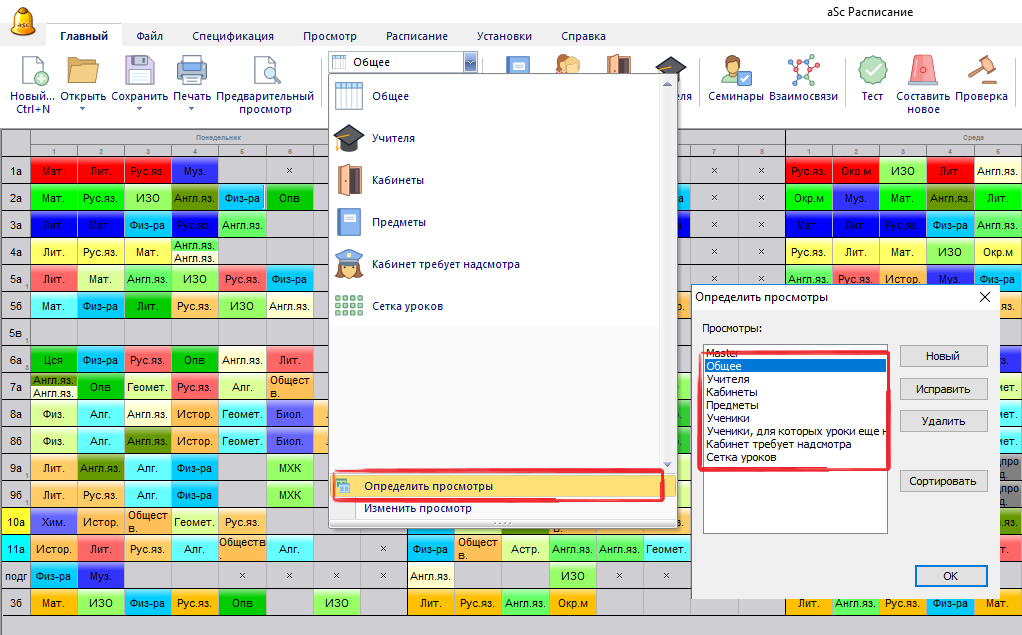Select Определить просмотры menu entry
This screenshot has height=635, width=1022.
[x=428, y=486]
